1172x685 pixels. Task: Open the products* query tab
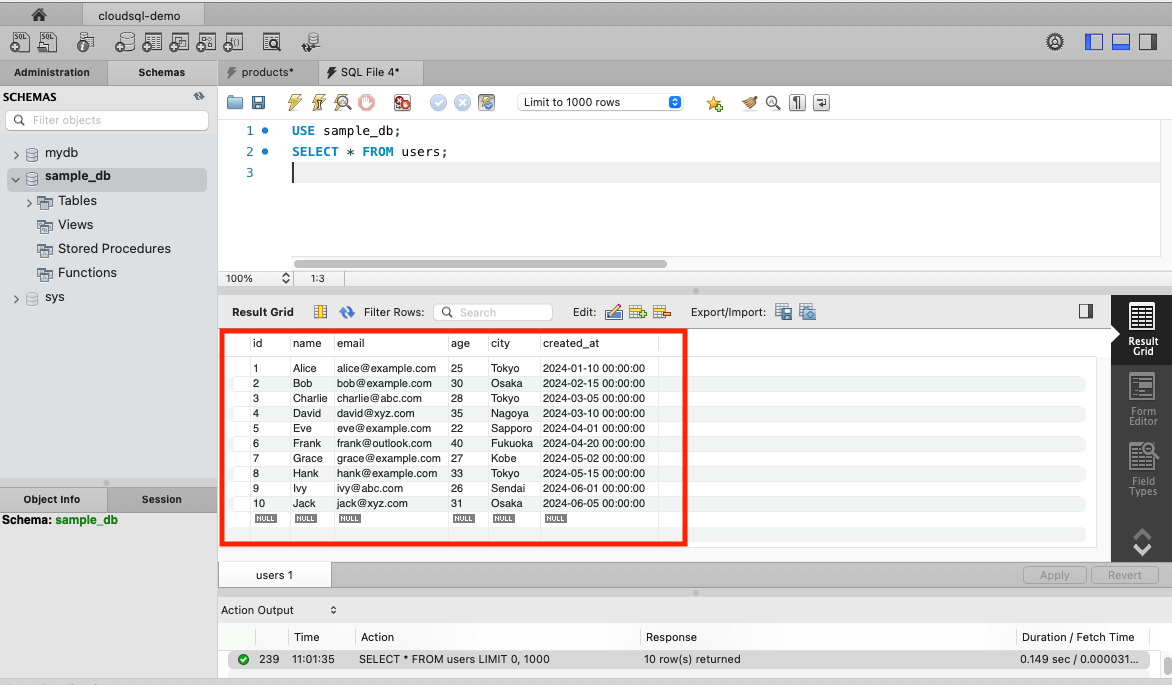tap(268, 73)
